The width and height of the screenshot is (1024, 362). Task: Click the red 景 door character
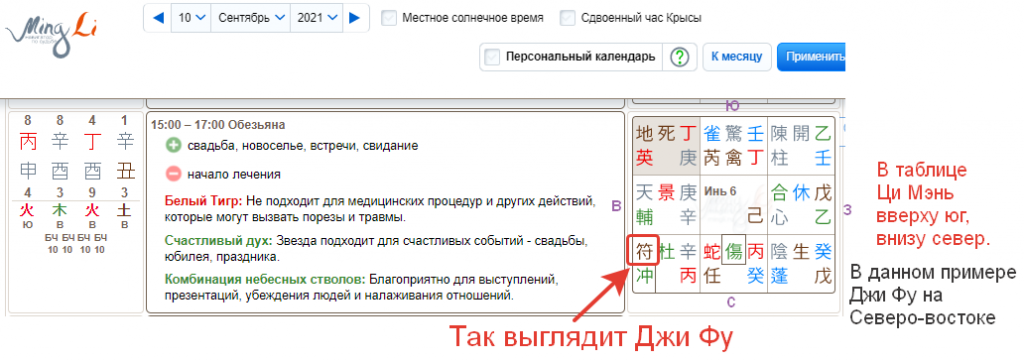click(666, 192)
